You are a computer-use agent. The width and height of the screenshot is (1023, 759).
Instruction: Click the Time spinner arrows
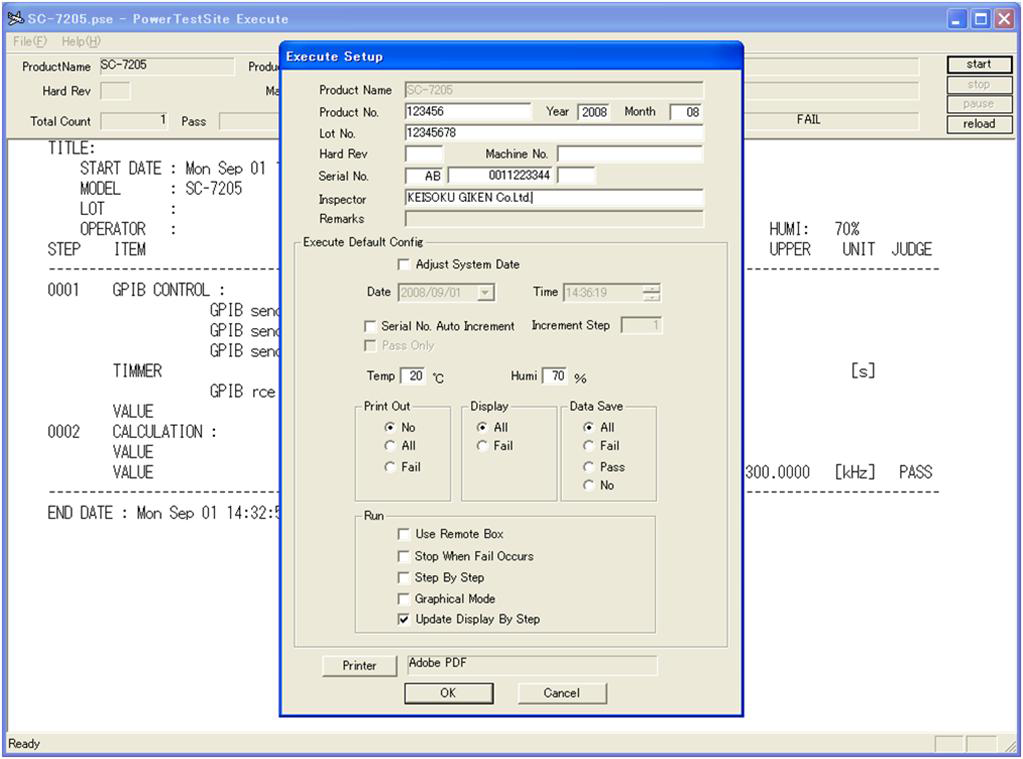point(652,294)
